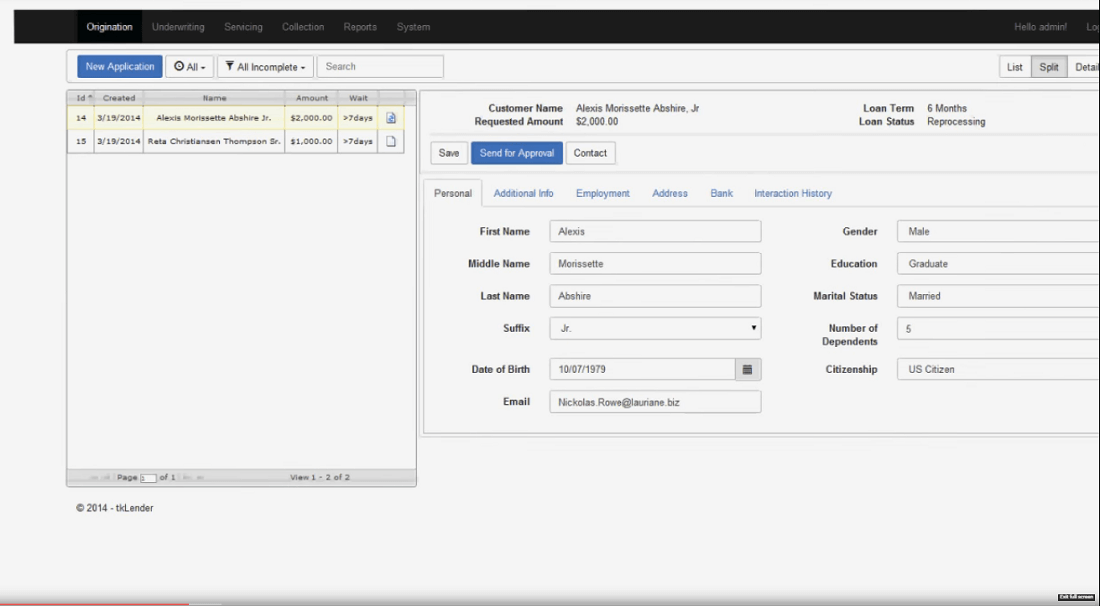
Task: Click the New Application button
Action: 120,67
